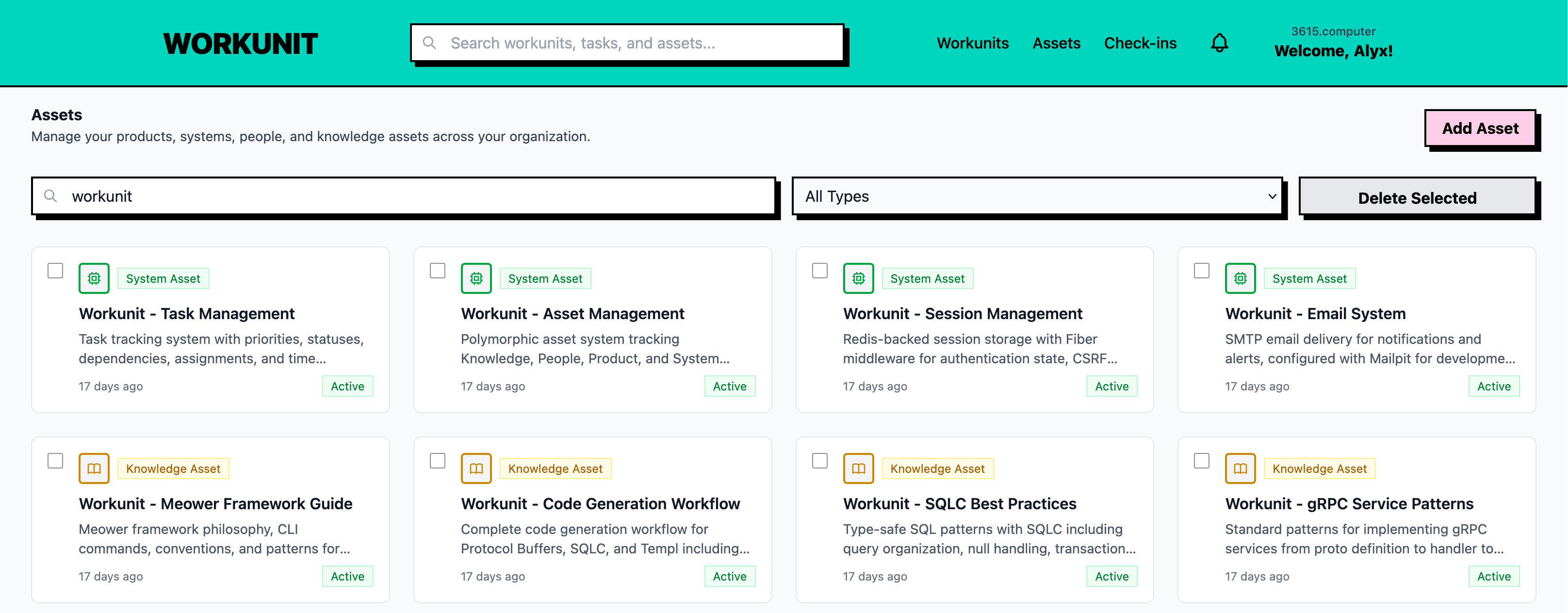Click the book icon on SQLC Best Practices card
Viewport: 1568px width, 613px height.
click(858, 468)
